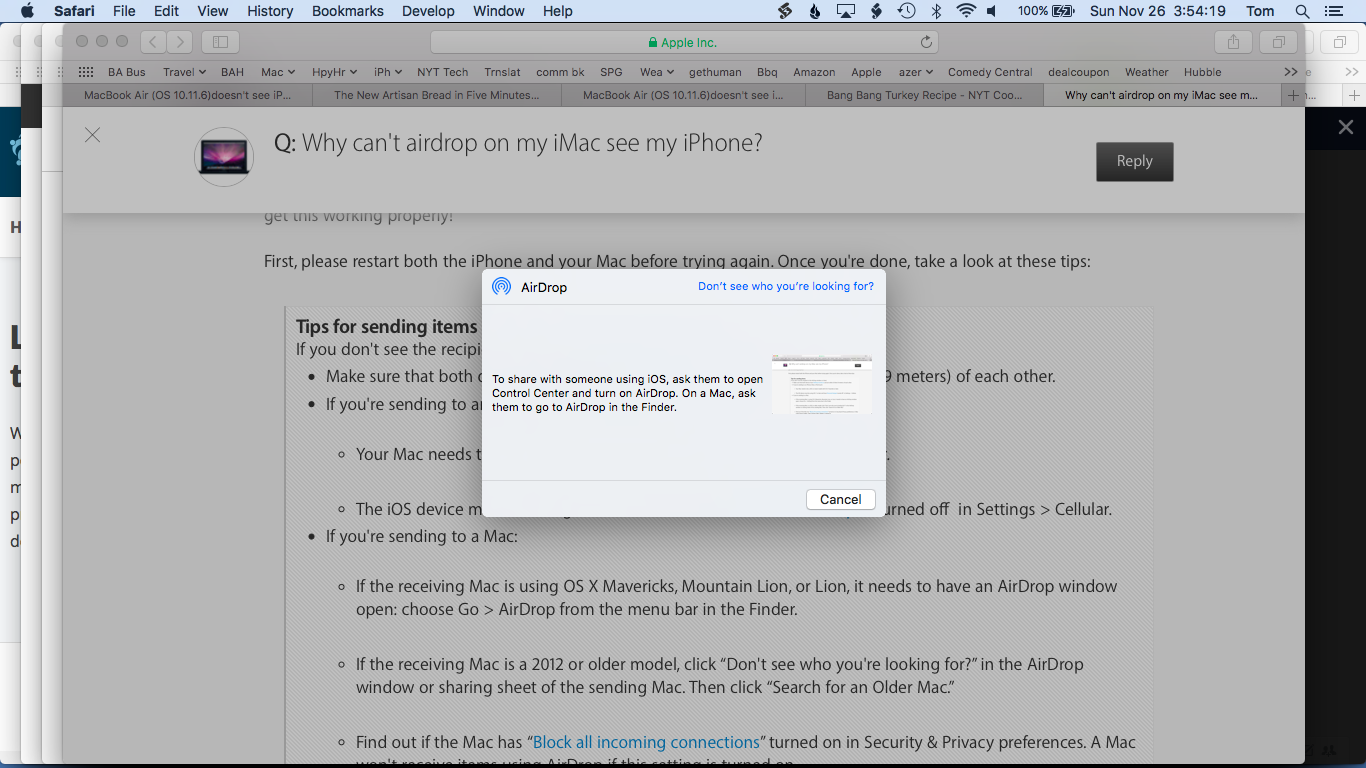The width and height of the screenshot is (1366, 768).
Task: Open the Comedy Central bookmark
Action: pyautogui.click(x=990, y=72)
